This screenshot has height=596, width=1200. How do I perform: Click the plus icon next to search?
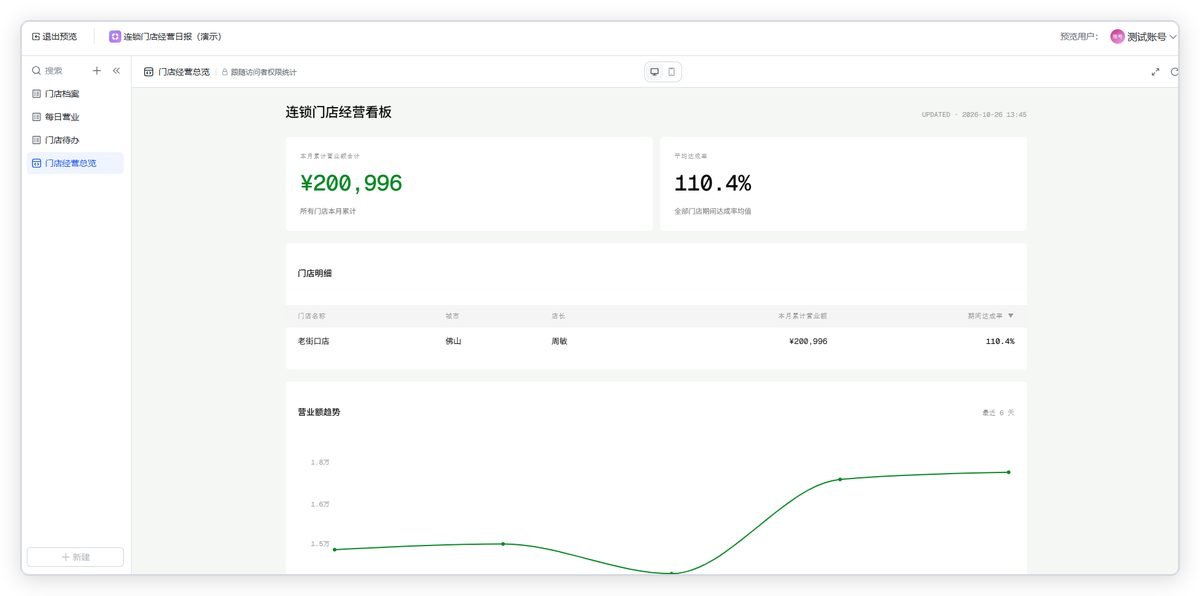(97, 71)
